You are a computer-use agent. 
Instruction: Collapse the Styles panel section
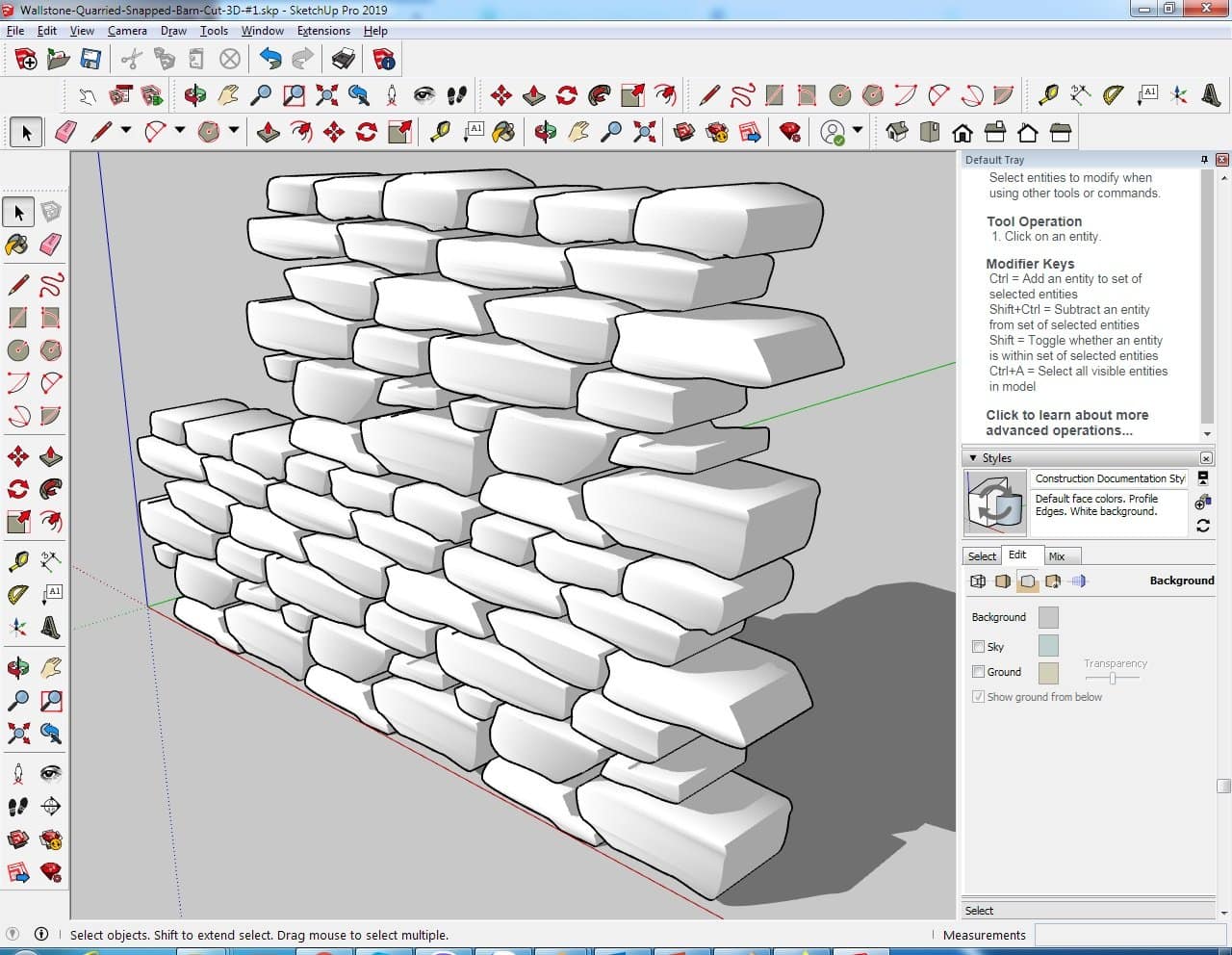[973, 458]
